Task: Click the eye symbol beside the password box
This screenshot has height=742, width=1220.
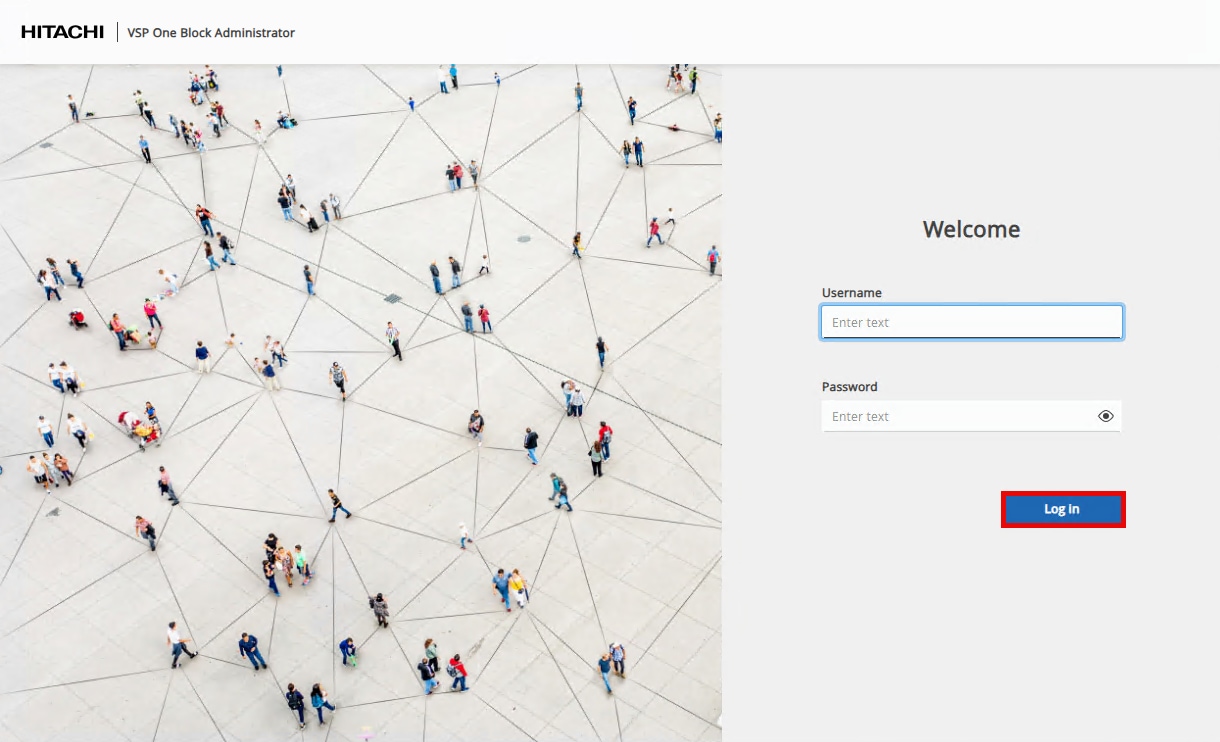Action: pos(1105,415)
